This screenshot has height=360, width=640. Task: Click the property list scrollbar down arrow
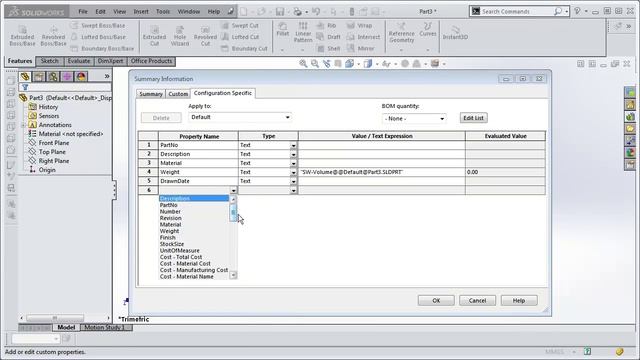point(233,276)
